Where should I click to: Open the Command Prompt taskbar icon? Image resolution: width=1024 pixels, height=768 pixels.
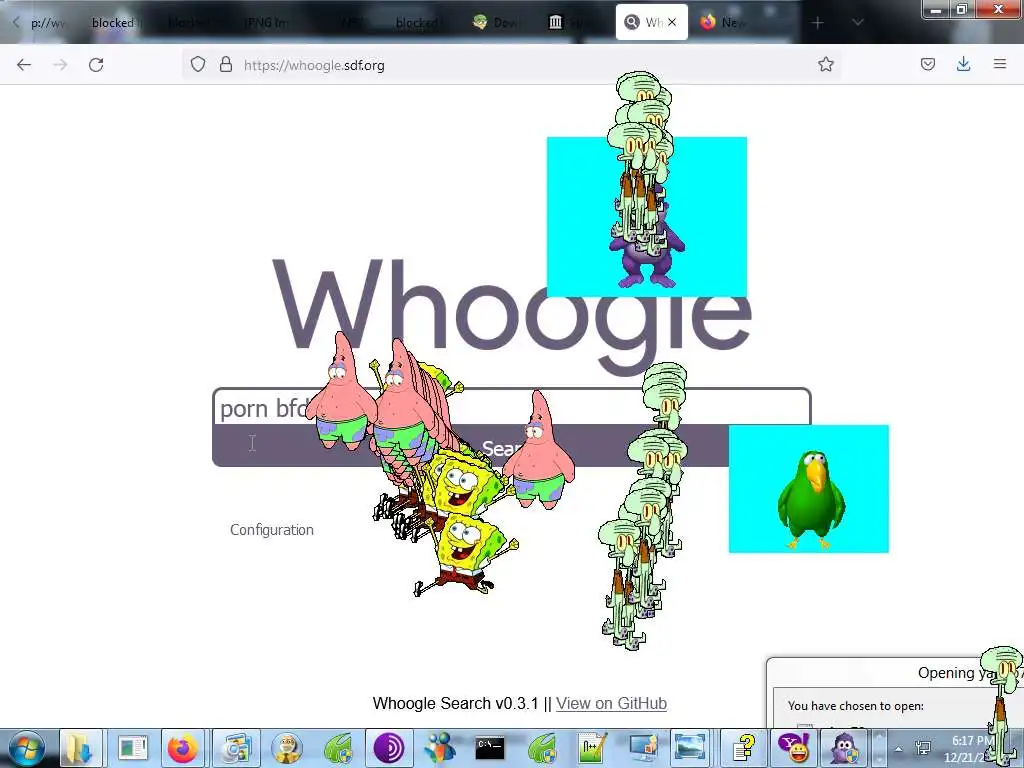[490, 748]
